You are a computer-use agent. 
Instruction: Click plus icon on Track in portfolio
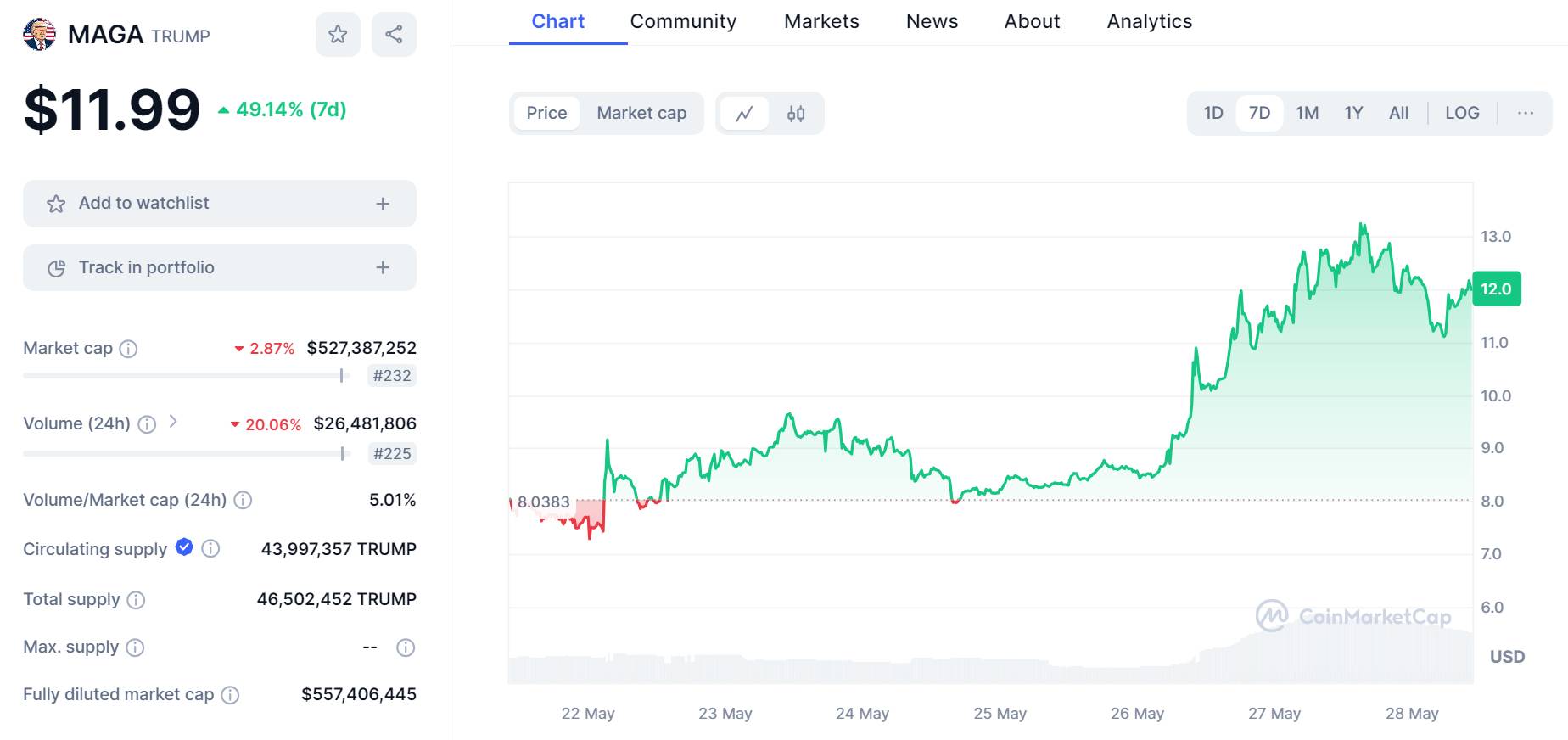click(383, 268)
